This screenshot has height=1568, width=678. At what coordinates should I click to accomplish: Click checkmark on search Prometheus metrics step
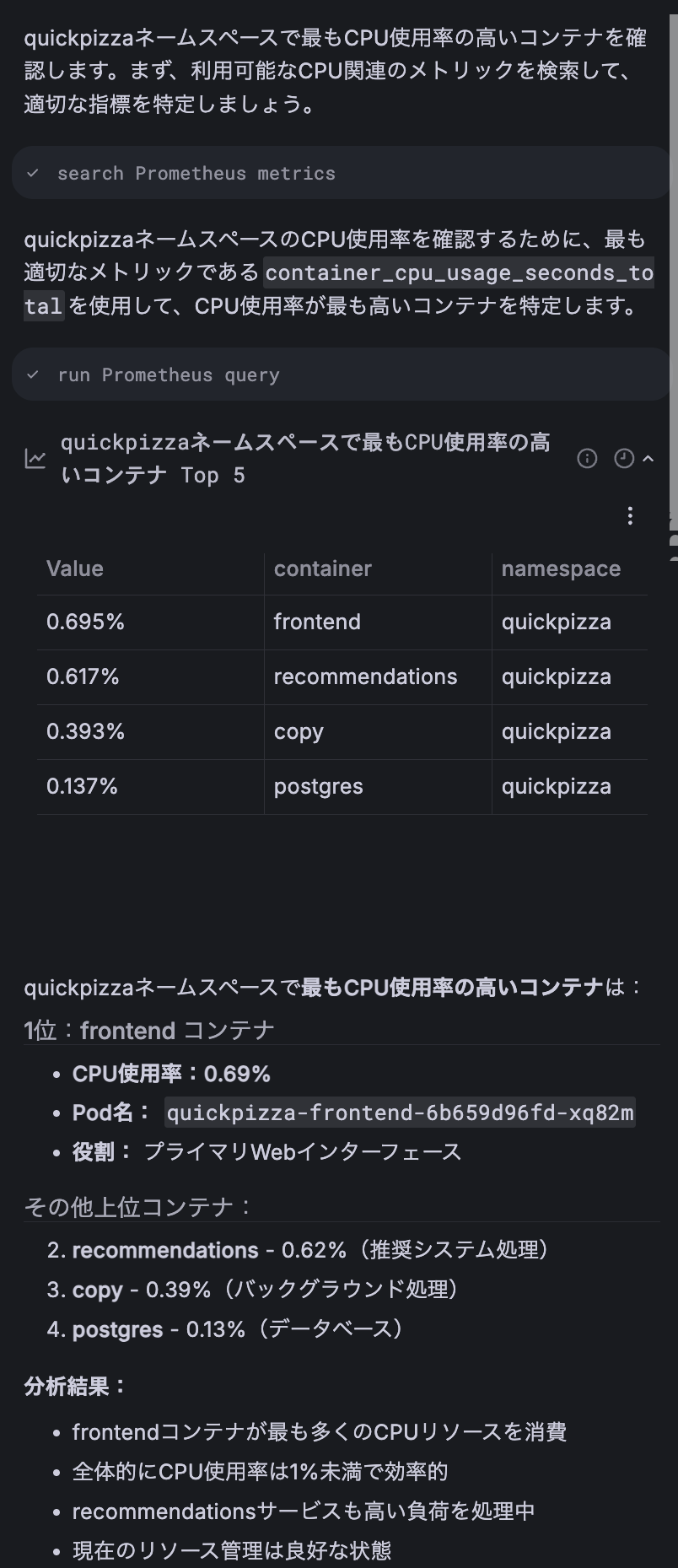pos(33,173)
